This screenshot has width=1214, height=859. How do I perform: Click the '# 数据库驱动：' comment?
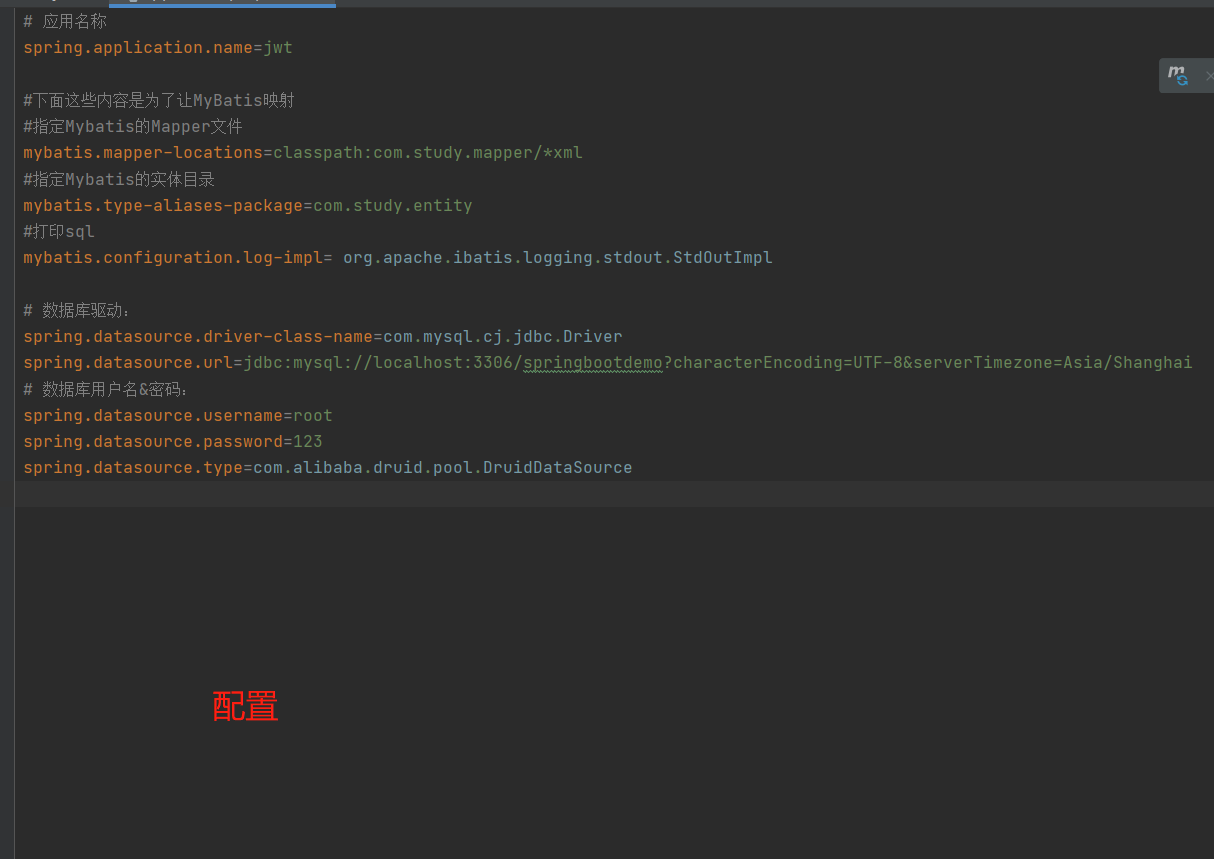77,310
